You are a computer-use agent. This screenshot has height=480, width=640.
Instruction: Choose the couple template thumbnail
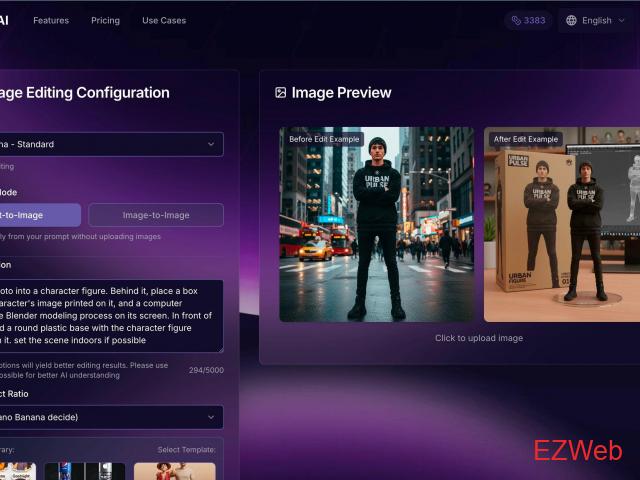(174, 471)
